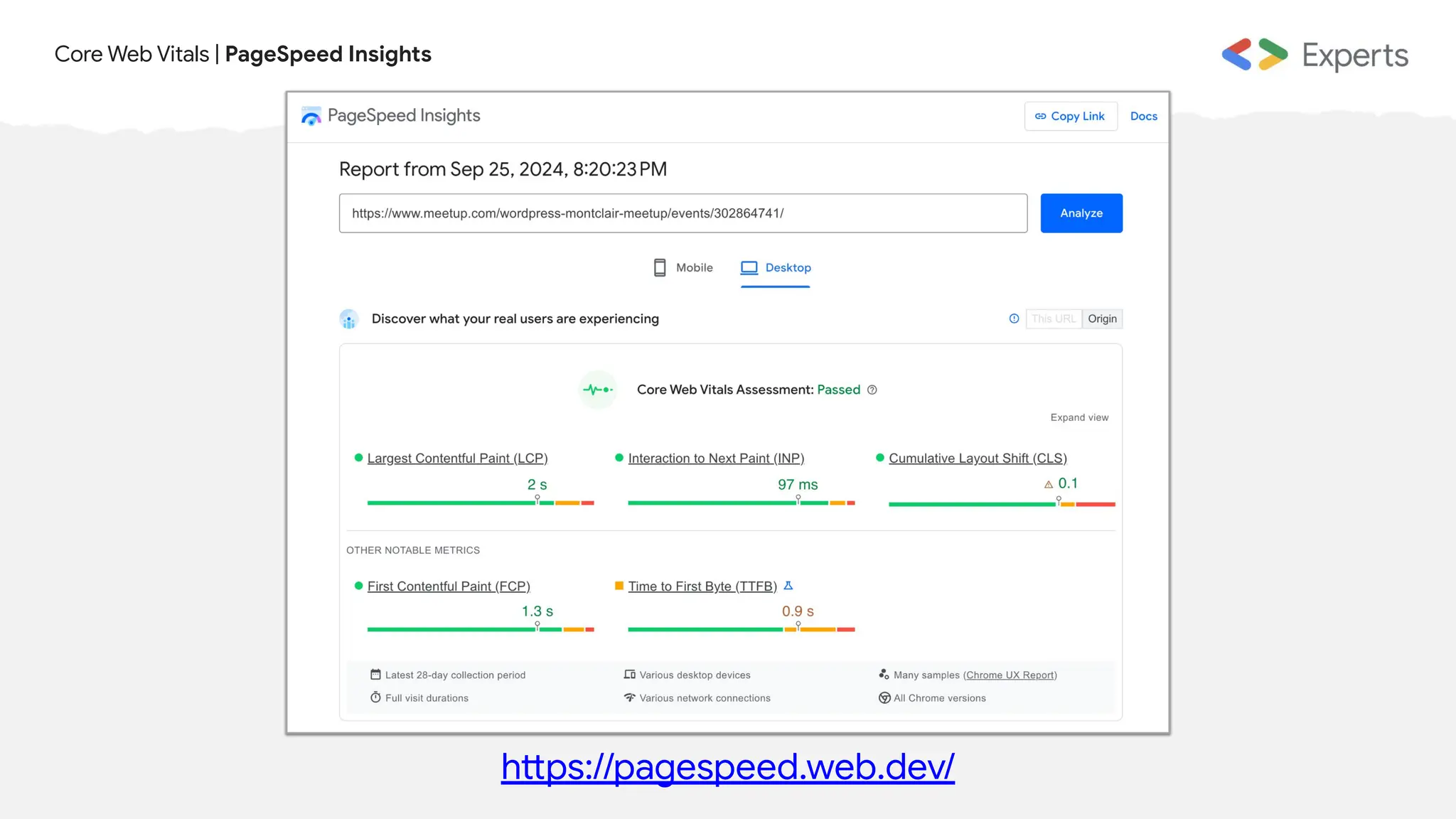This screenshot has height=819, width=1456.
Task: Click 'OTHER NOTABLE METRICS' heading
Action: click(413, 550)
